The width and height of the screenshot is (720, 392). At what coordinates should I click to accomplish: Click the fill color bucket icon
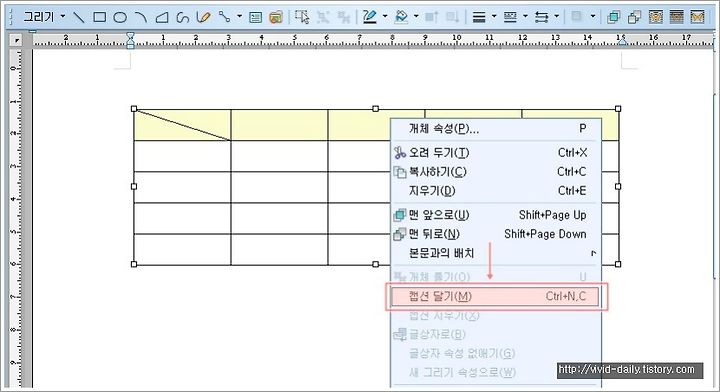click(x=401, y=17)
